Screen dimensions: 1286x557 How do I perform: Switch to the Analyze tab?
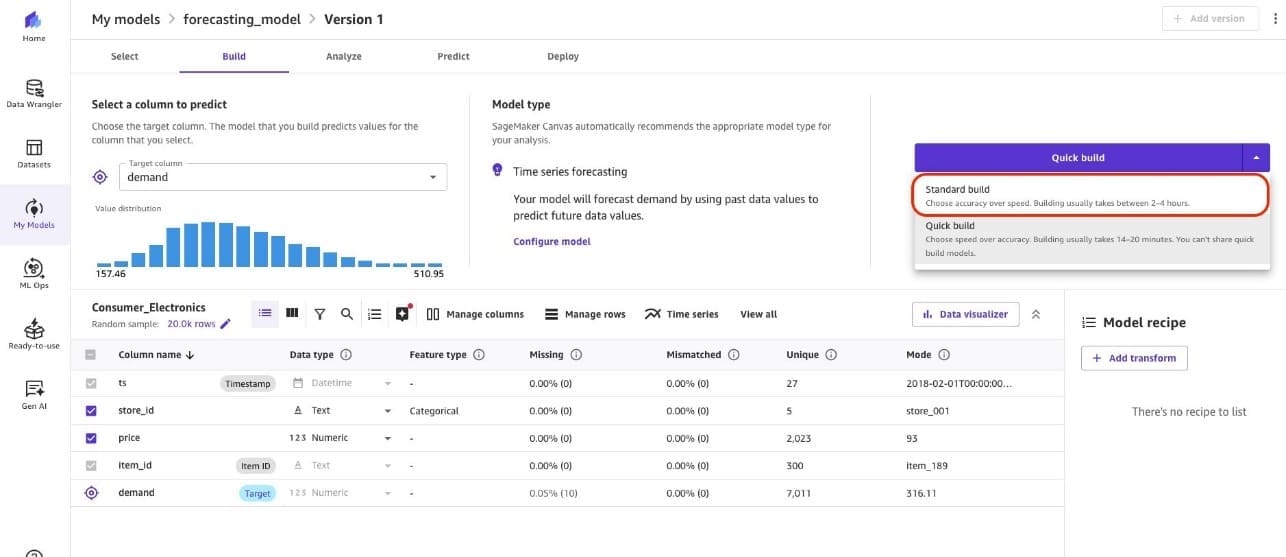tap(343, 57)
